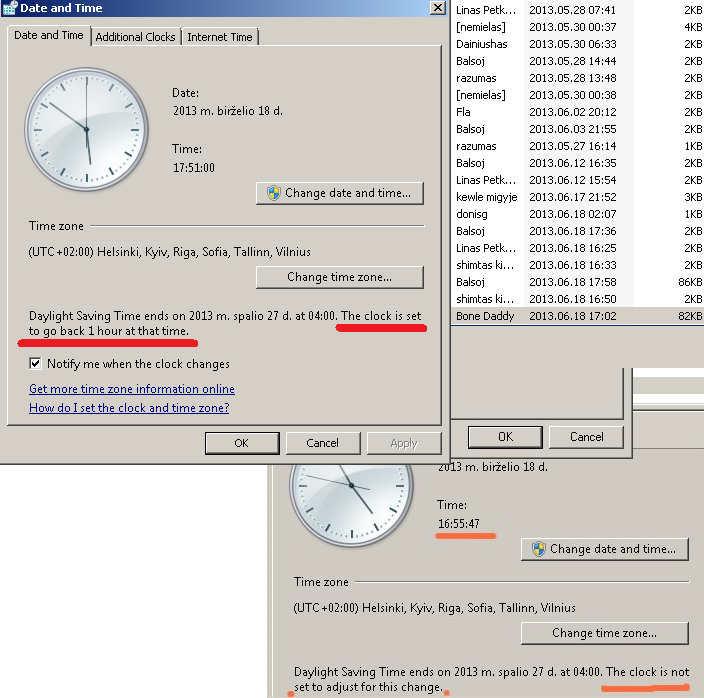This screenshot has height=698, width=704.
Task: Click Change date and time in the front dialog
Action: [339, 193]
